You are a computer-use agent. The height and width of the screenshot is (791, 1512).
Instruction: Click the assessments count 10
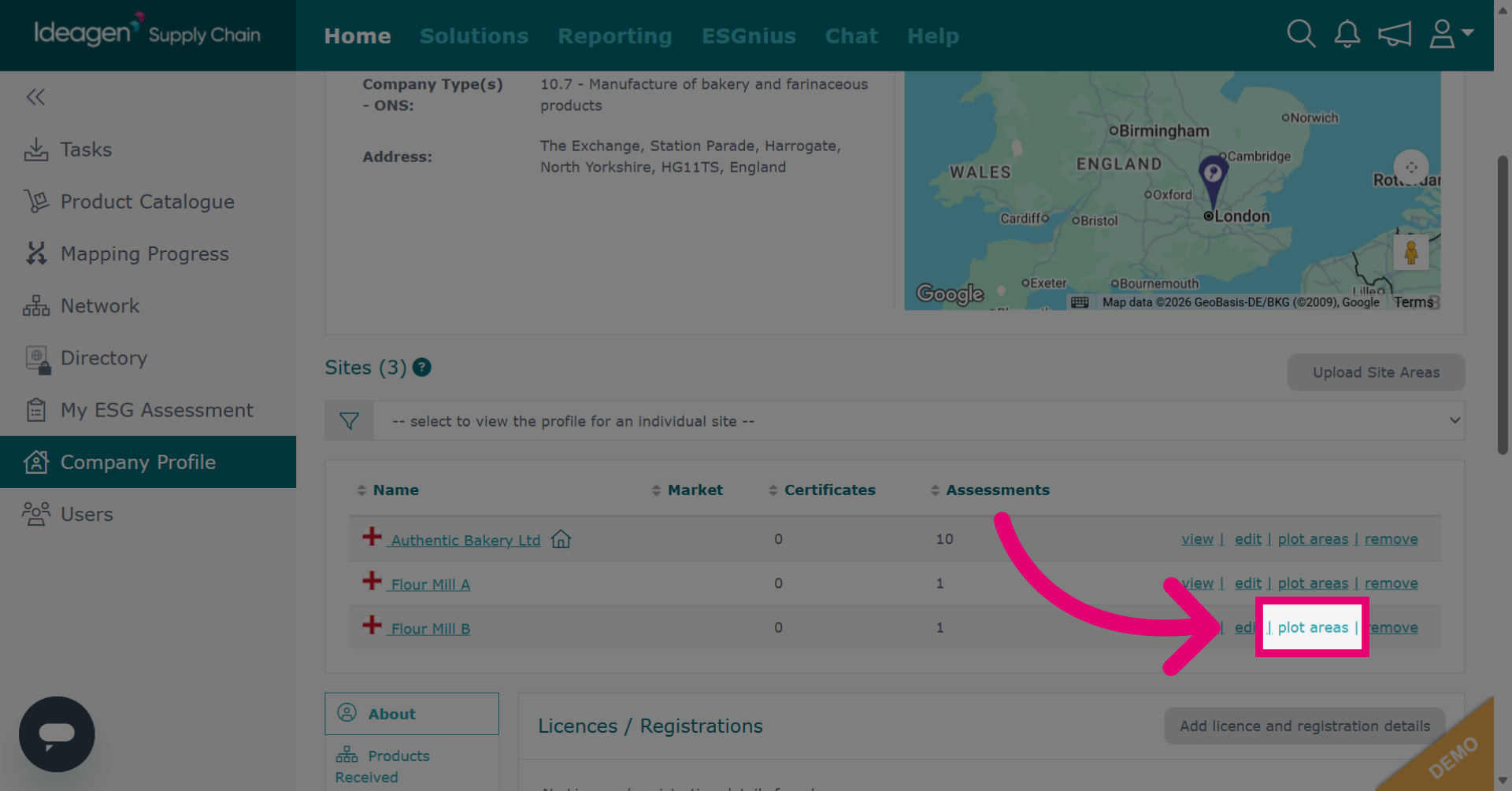(x=944, y=539)
